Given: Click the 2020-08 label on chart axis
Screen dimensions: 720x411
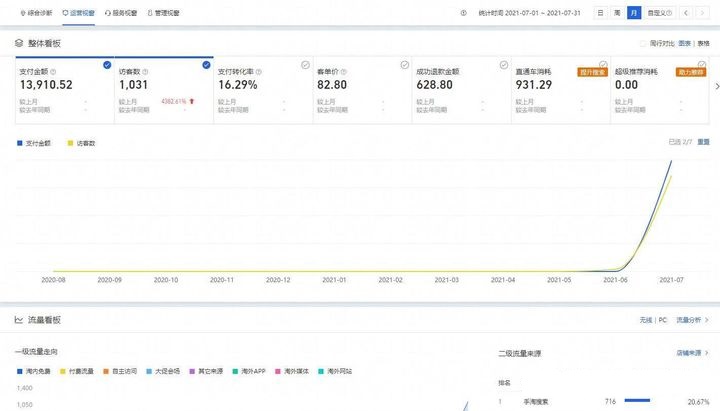Looking at the screenshot, I should click(x=53, y=280).
